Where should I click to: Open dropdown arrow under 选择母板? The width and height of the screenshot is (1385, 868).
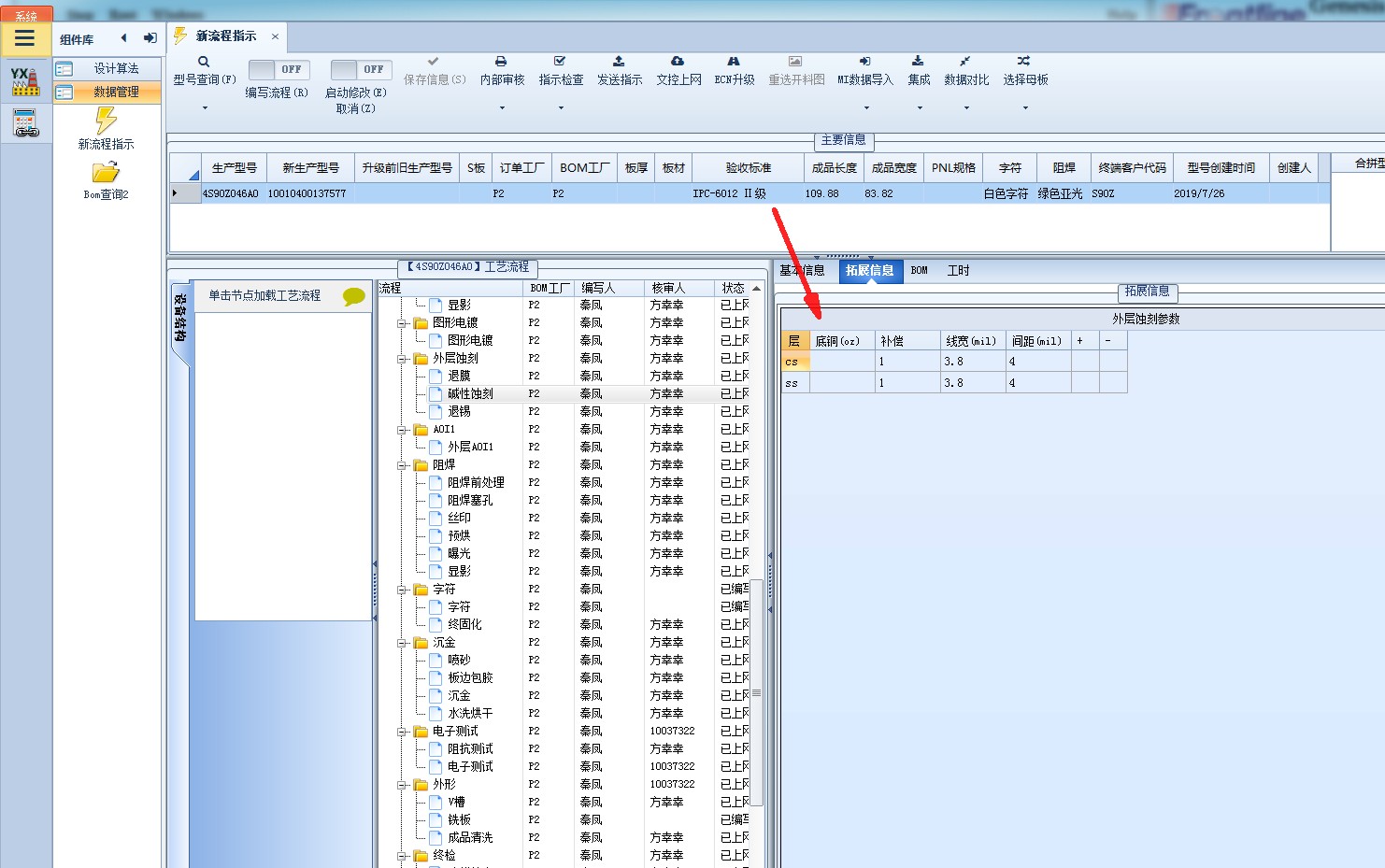click(1025, 108)
